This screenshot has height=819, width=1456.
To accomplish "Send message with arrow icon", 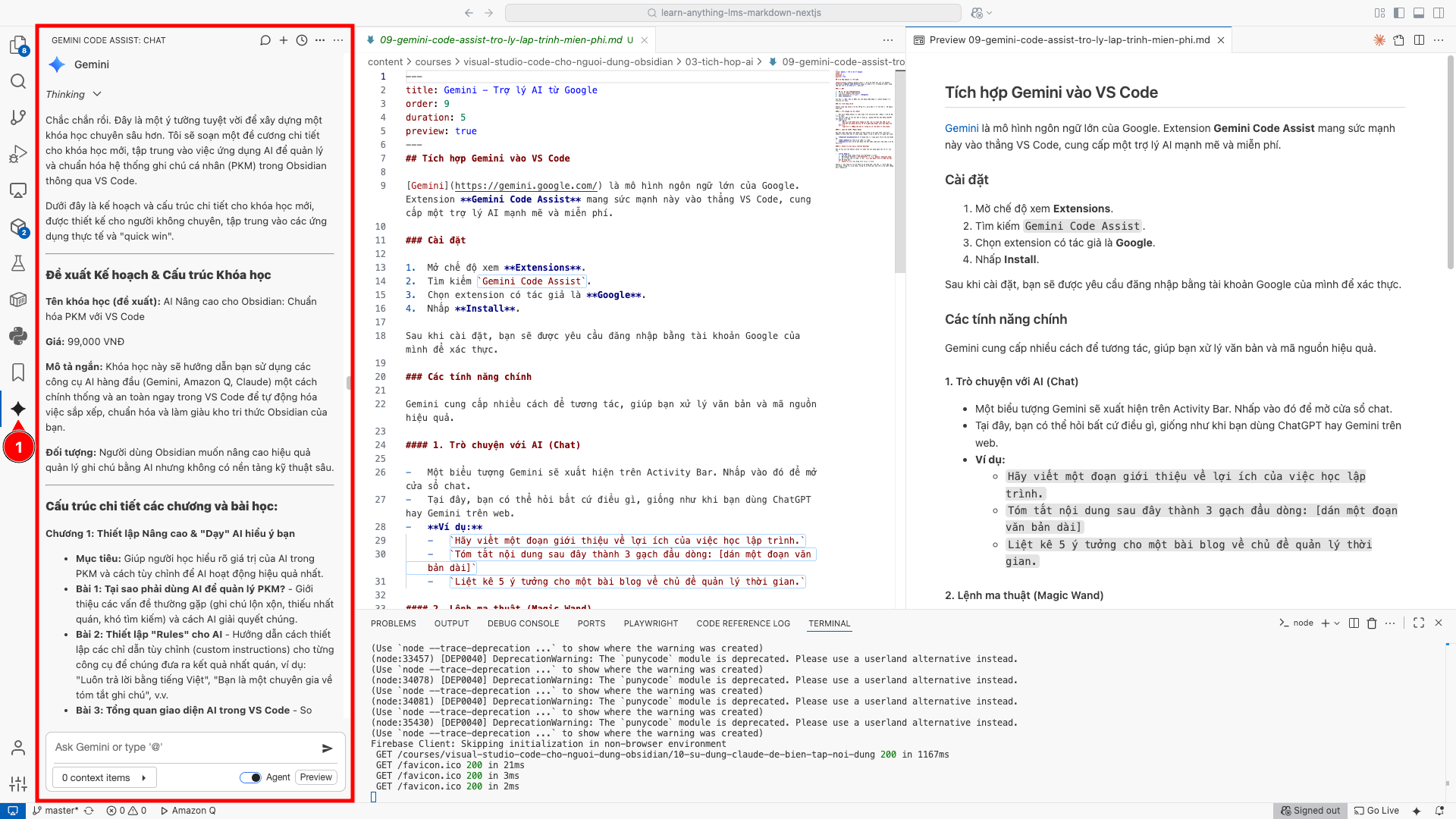I will pos(328,748).
